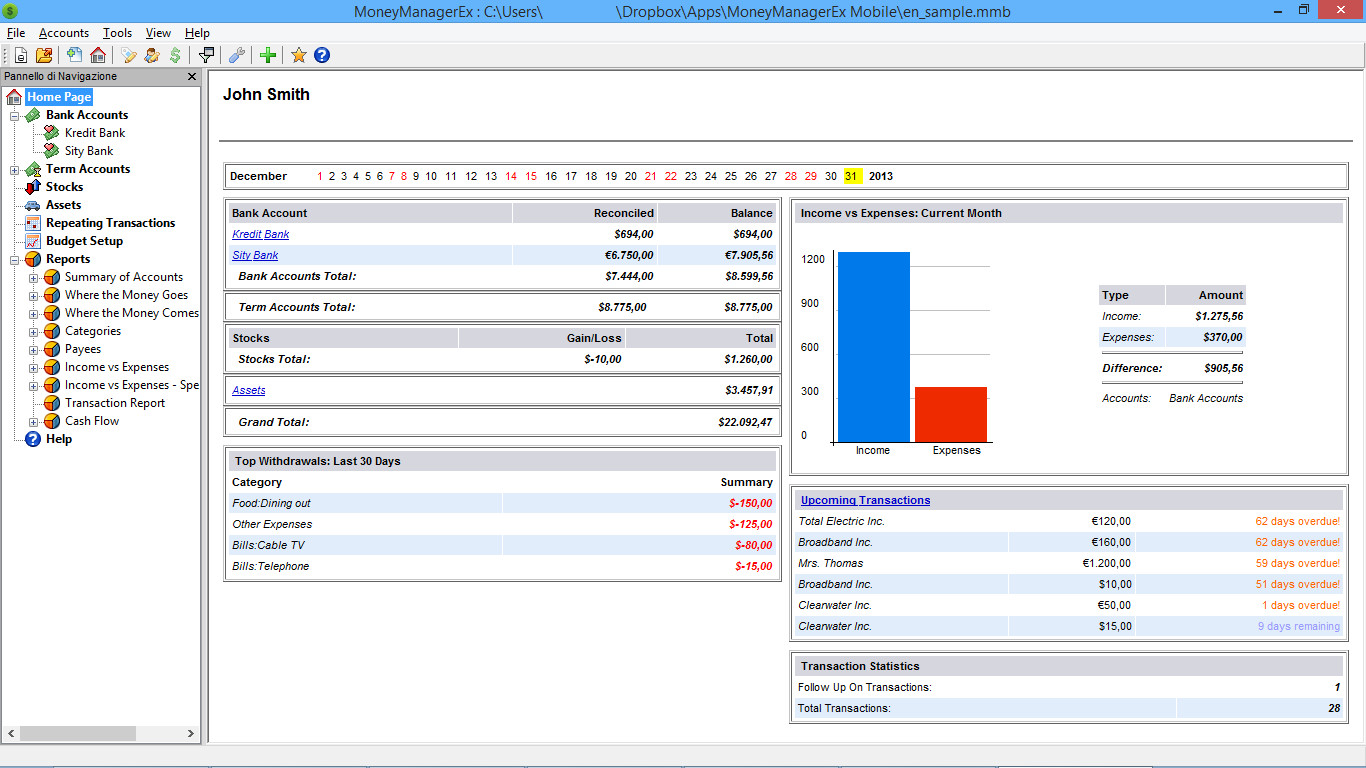
Task: Open the View menu
Action: pyautogui.click(x=158, y=33)
